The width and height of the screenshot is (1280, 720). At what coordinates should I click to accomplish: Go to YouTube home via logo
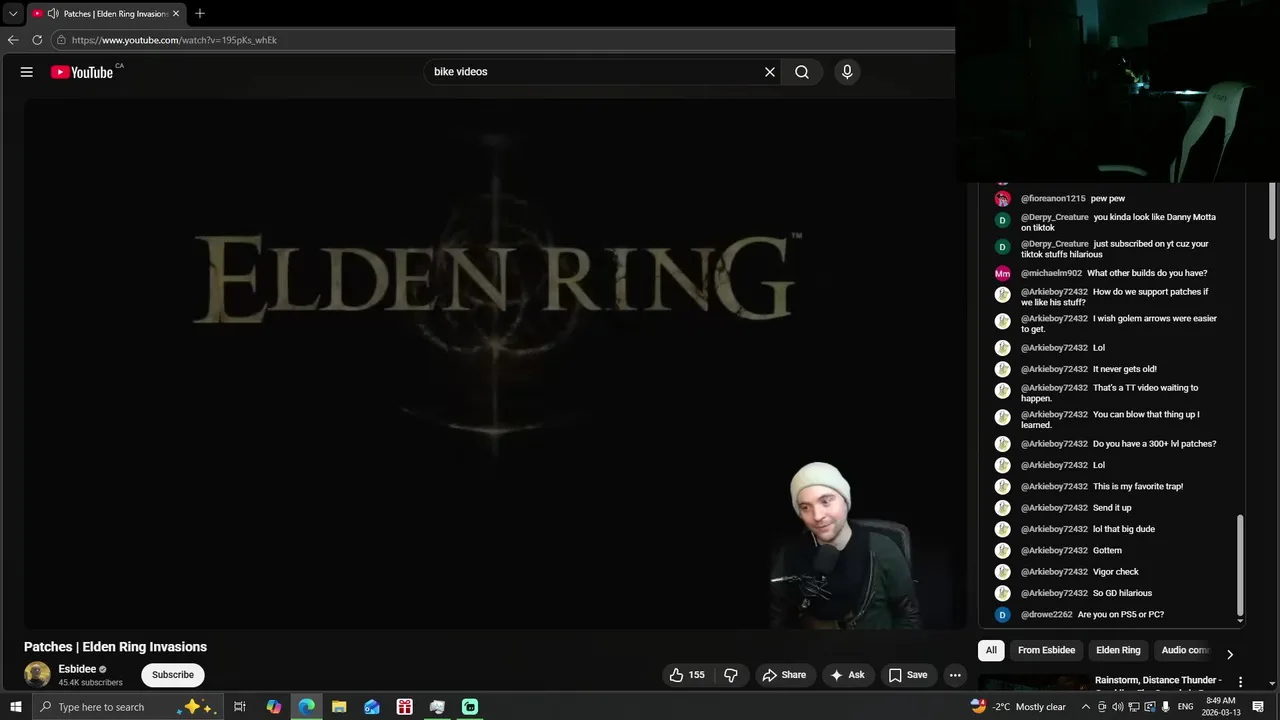point(82,72)
